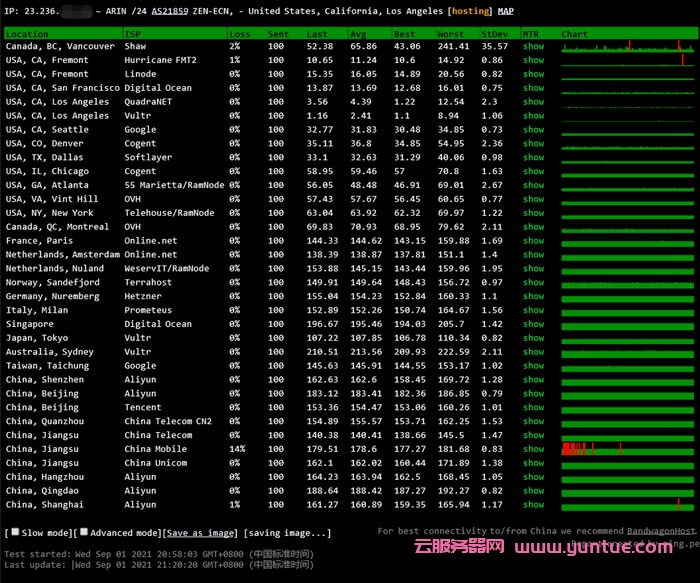700x583 pixels.
Task: Show MTR for Tokyo Vultr row
Action: tap(534, 338)
